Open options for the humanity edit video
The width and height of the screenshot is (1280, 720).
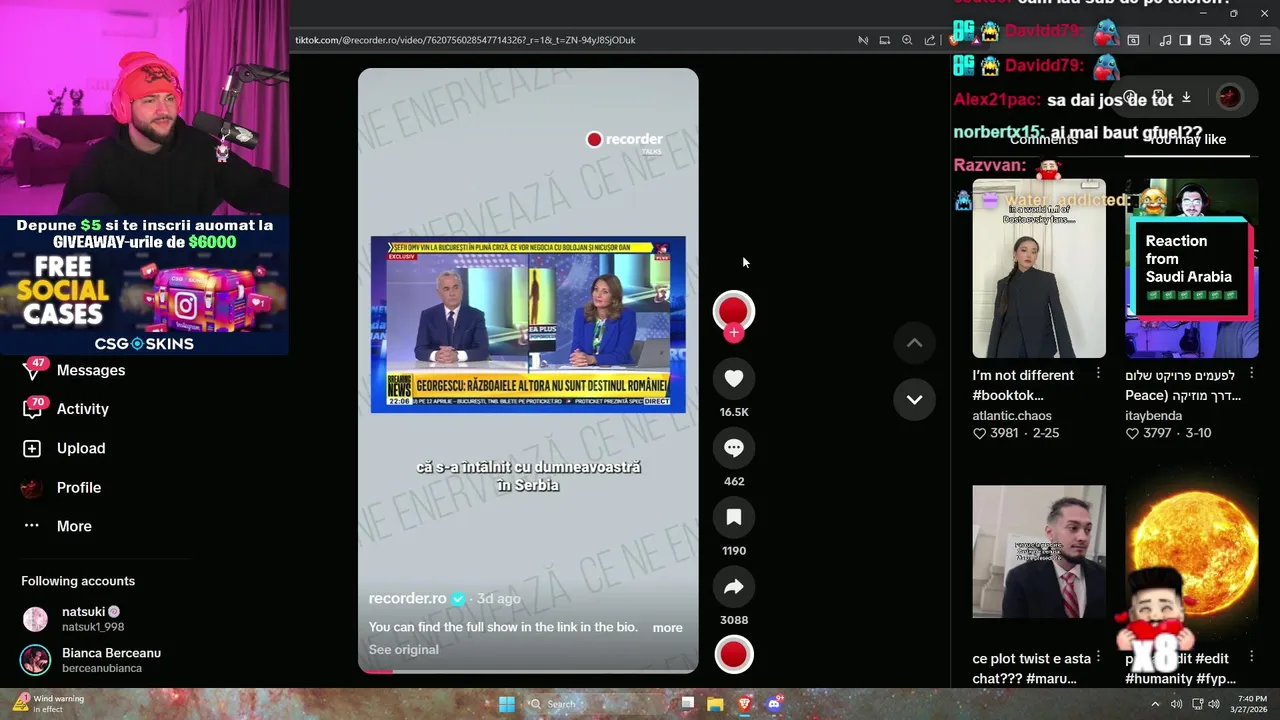(x=1251, y=657)
